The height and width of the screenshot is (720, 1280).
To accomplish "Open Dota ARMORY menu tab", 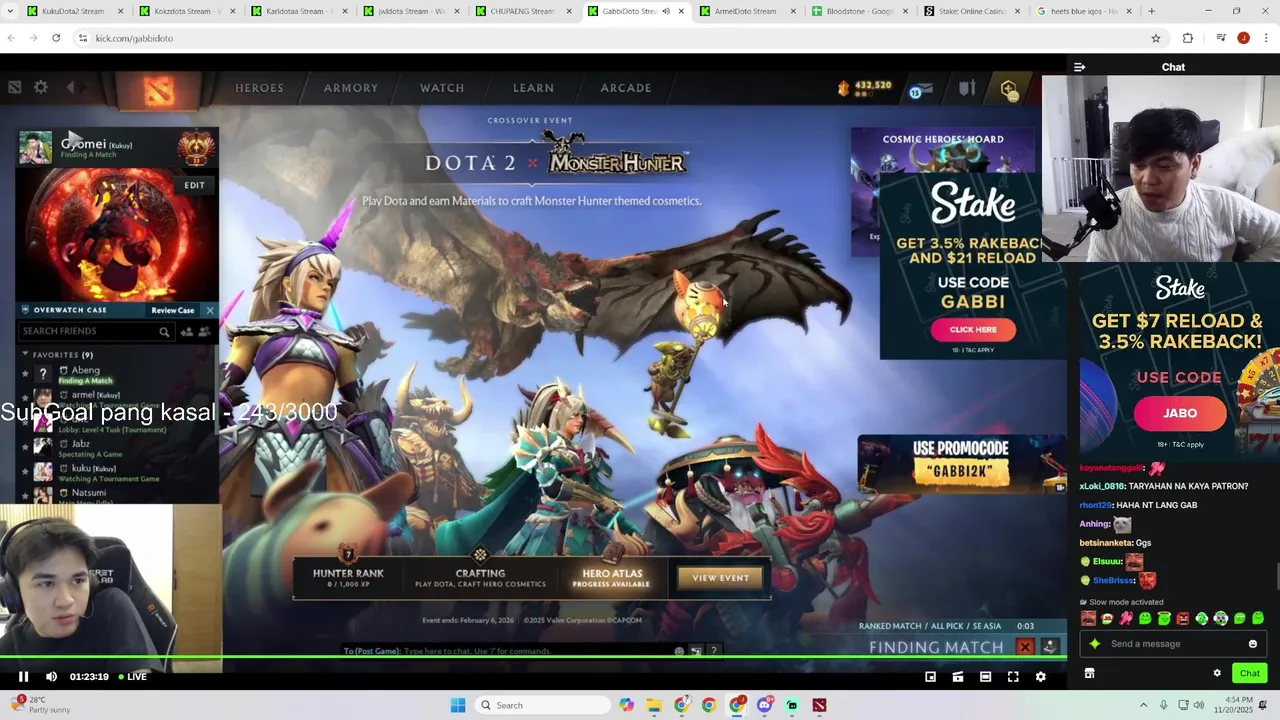I will 351,88.
